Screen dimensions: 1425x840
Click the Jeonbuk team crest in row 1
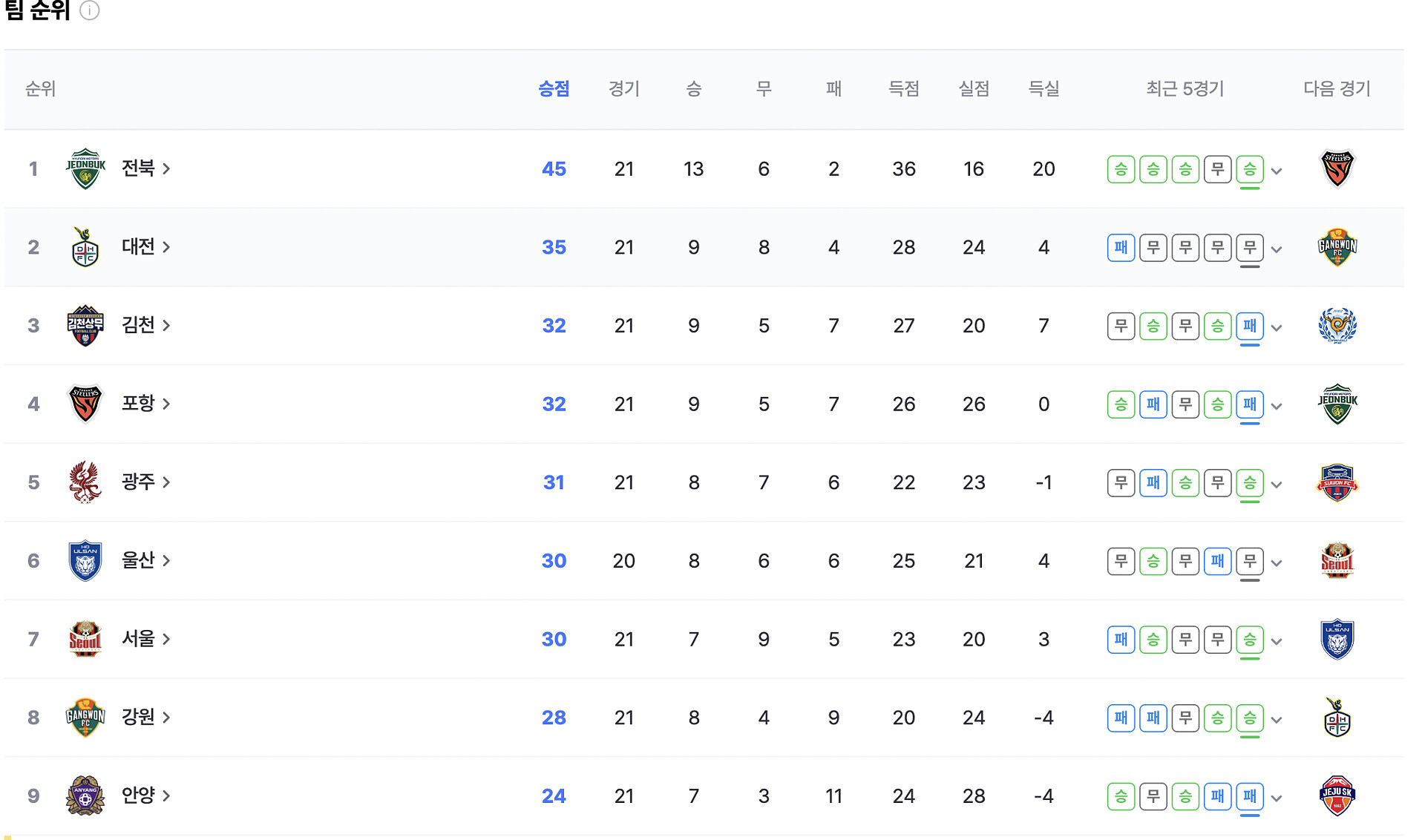coord(85,169)
